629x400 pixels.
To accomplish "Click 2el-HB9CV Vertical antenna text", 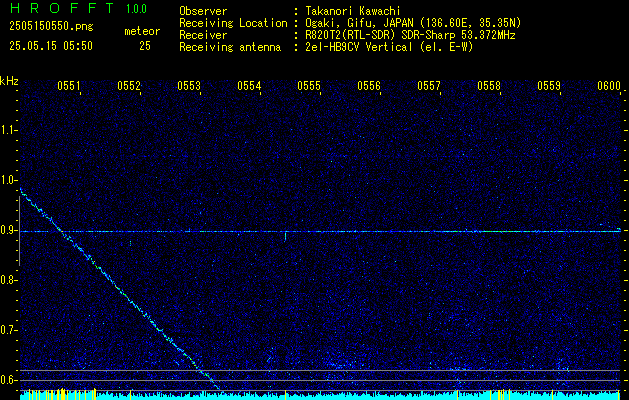I will [389, 47].
